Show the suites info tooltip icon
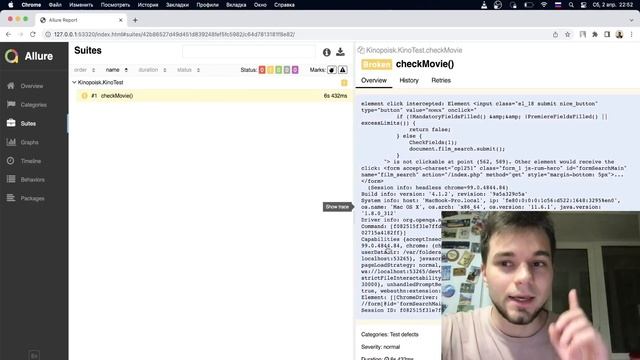This screenshot has height=360, width=640. [x=327, y=52]
